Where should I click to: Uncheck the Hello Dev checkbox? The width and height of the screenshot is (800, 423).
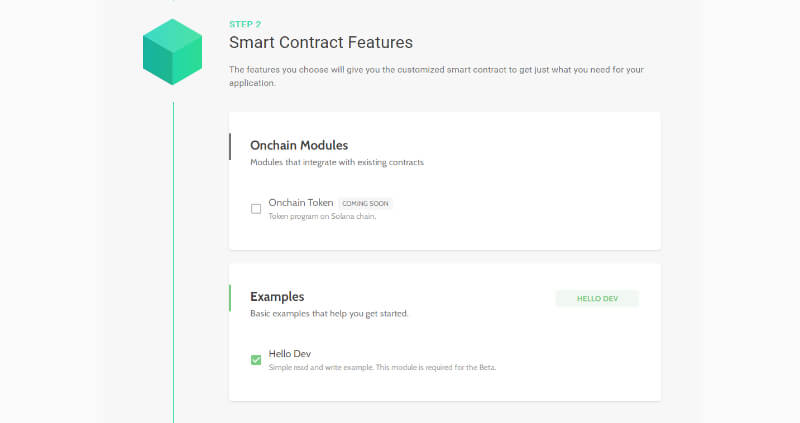[x=256, y=360]
